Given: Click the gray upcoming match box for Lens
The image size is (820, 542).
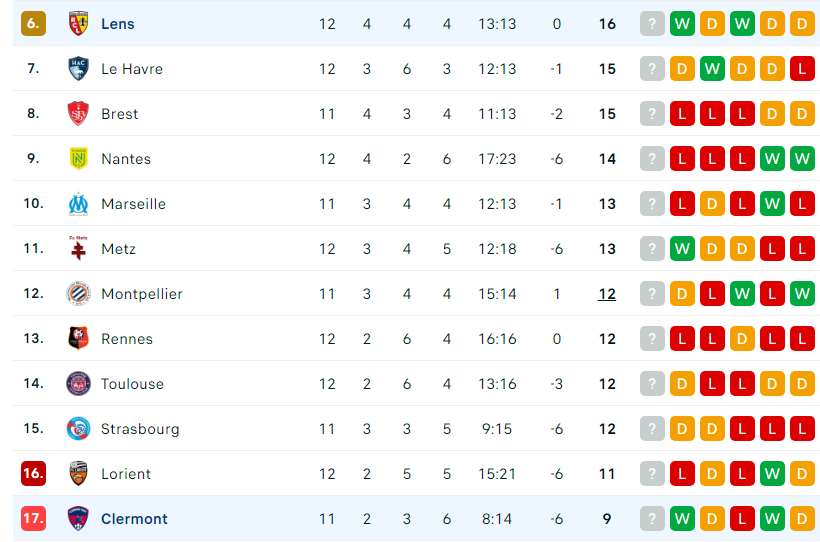Looking at the screenshot, I should [652, 24].
